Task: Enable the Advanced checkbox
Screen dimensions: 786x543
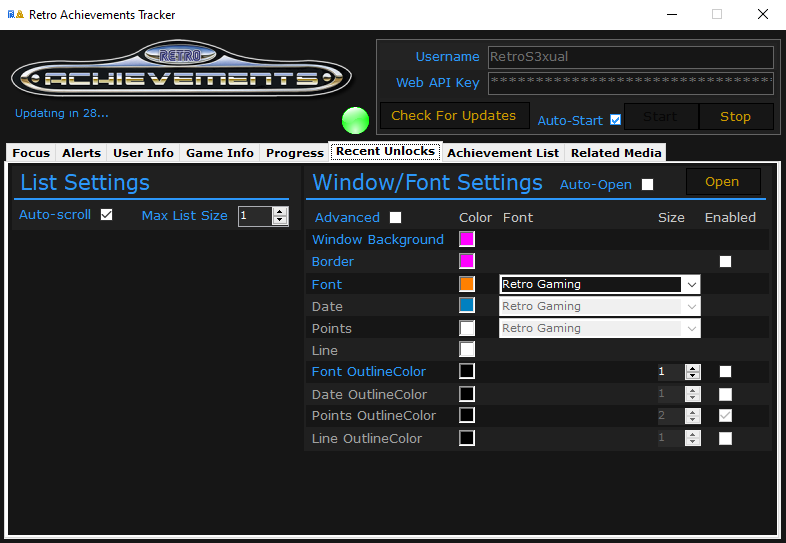Action: [x=396, y=217]
